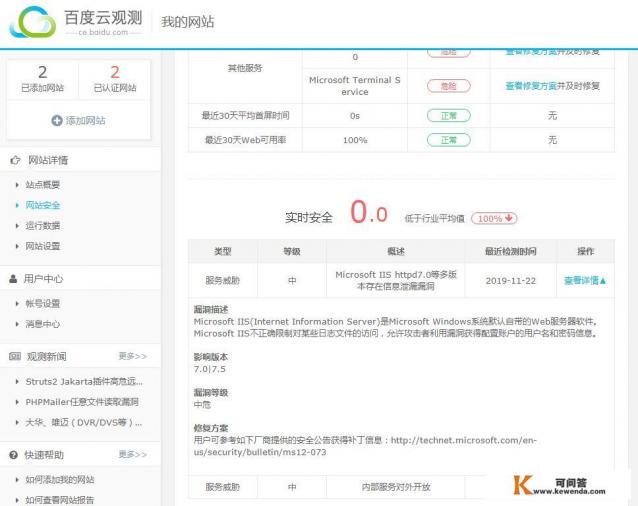Click the 100% availability value
The image size is (638, 506).
click(x=355, y=140)
